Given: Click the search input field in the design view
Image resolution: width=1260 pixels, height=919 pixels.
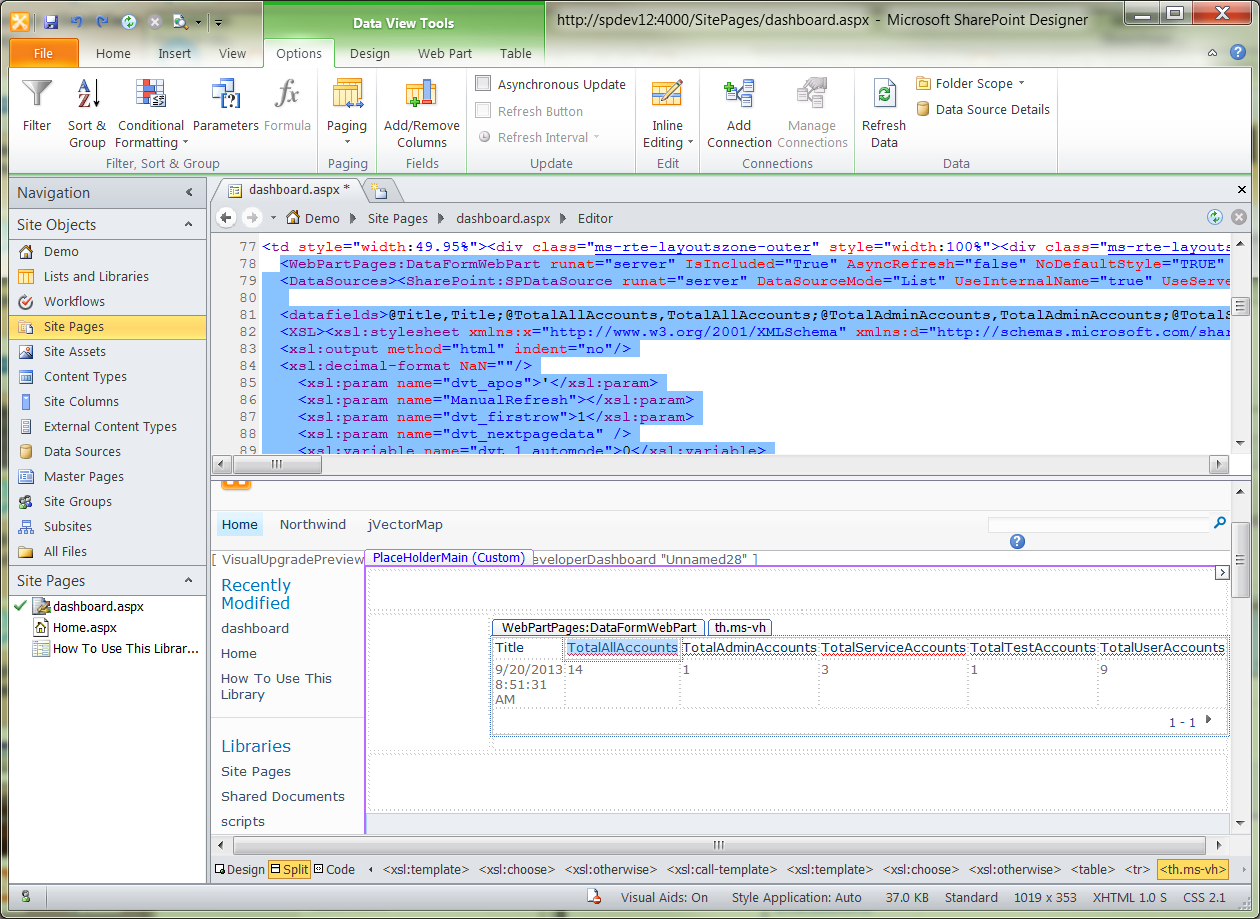Looking at the screenshot, I should point(1098,524).
